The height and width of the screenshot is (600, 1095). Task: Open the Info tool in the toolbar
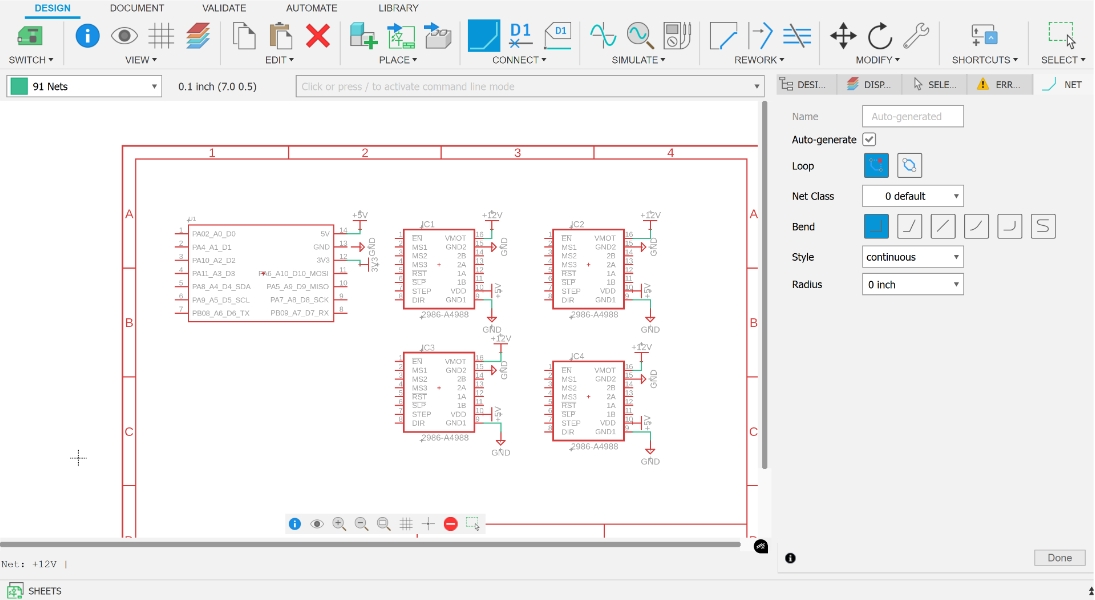87,35
